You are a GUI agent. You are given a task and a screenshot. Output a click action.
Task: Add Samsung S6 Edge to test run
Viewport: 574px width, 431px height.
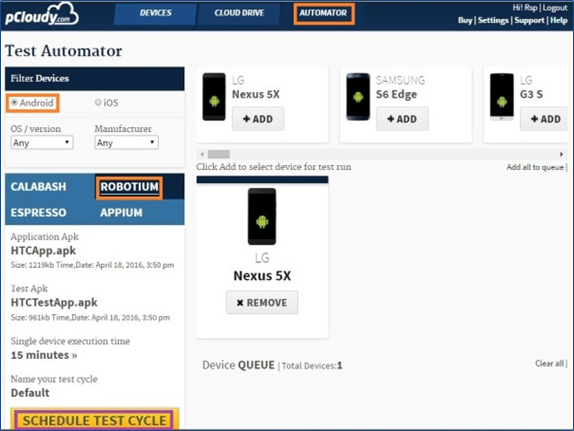click(x=402, y=119)
